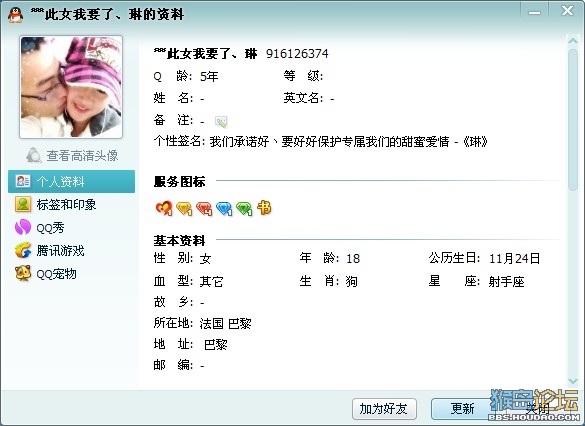Click the heart couple service icon

click(x=164, y=208)
